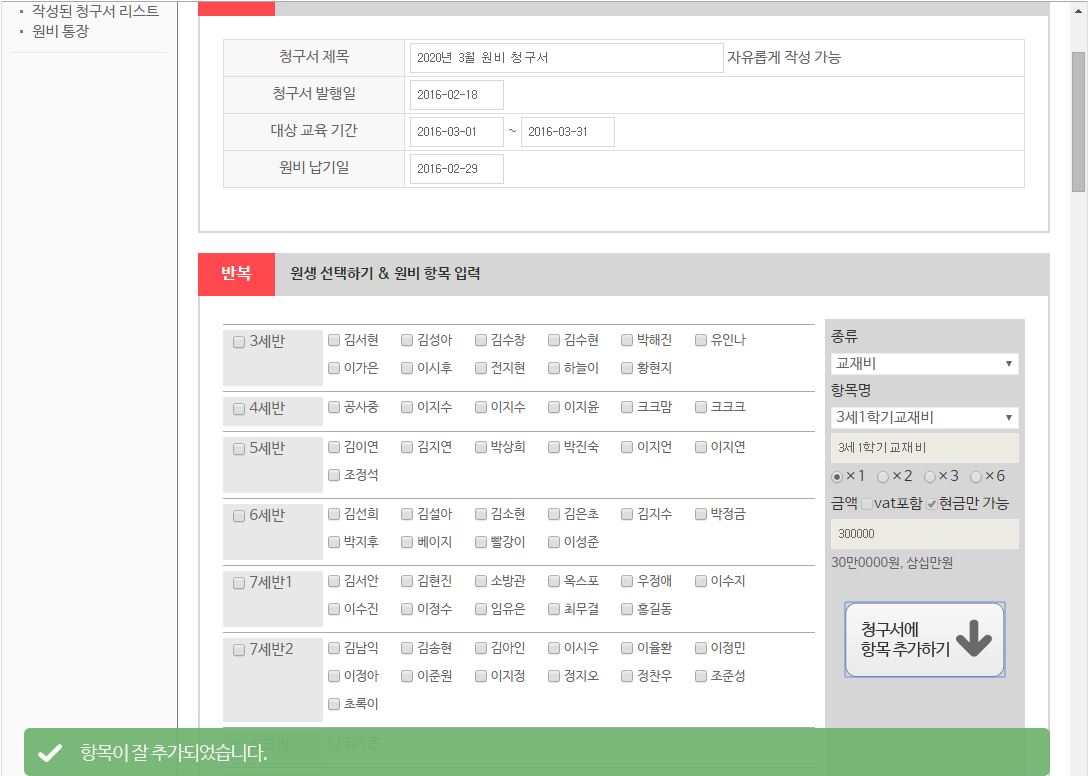The image size is (1089, 776).
Task: Select the ×6 multiplier radio button
Action: (976, 477)
